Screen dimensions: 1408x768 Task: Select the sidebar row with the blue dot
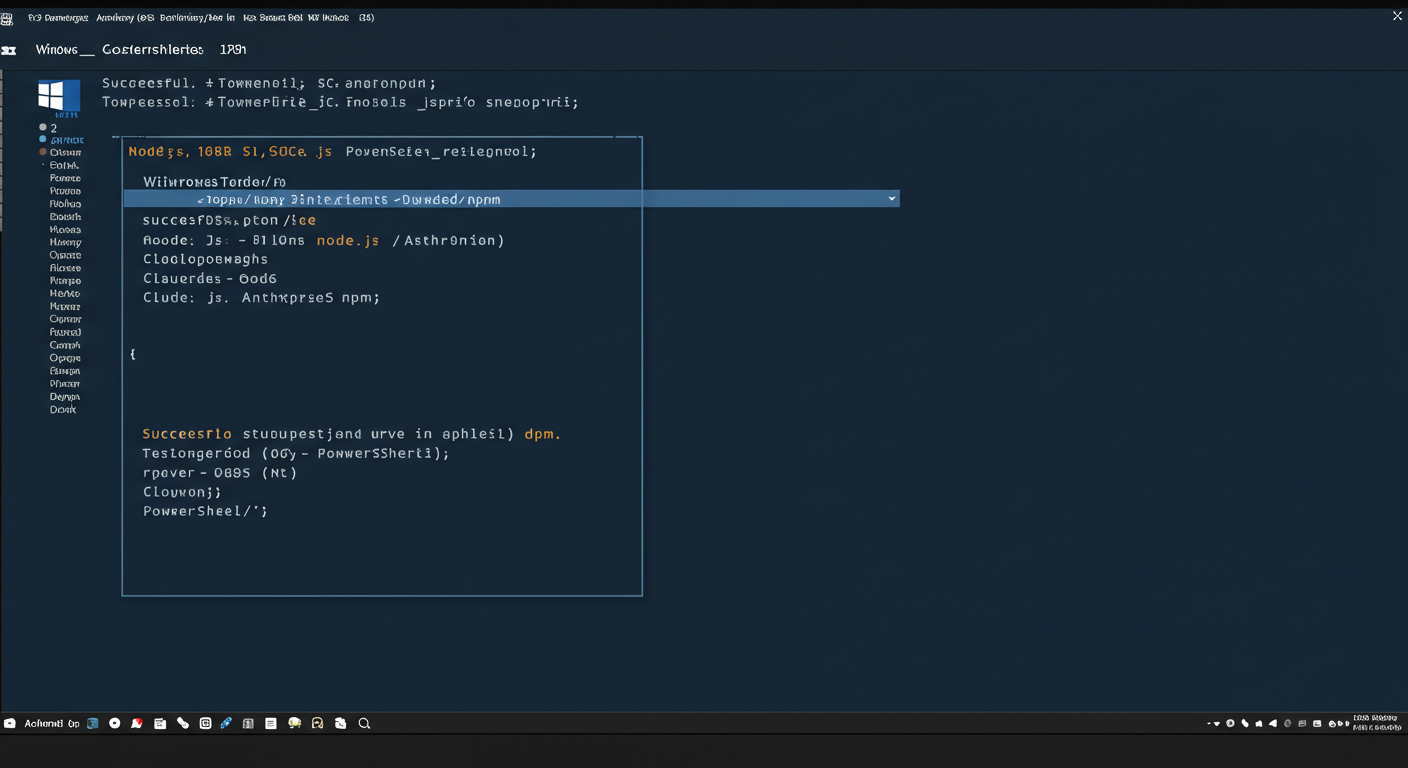tap(61, 140)
